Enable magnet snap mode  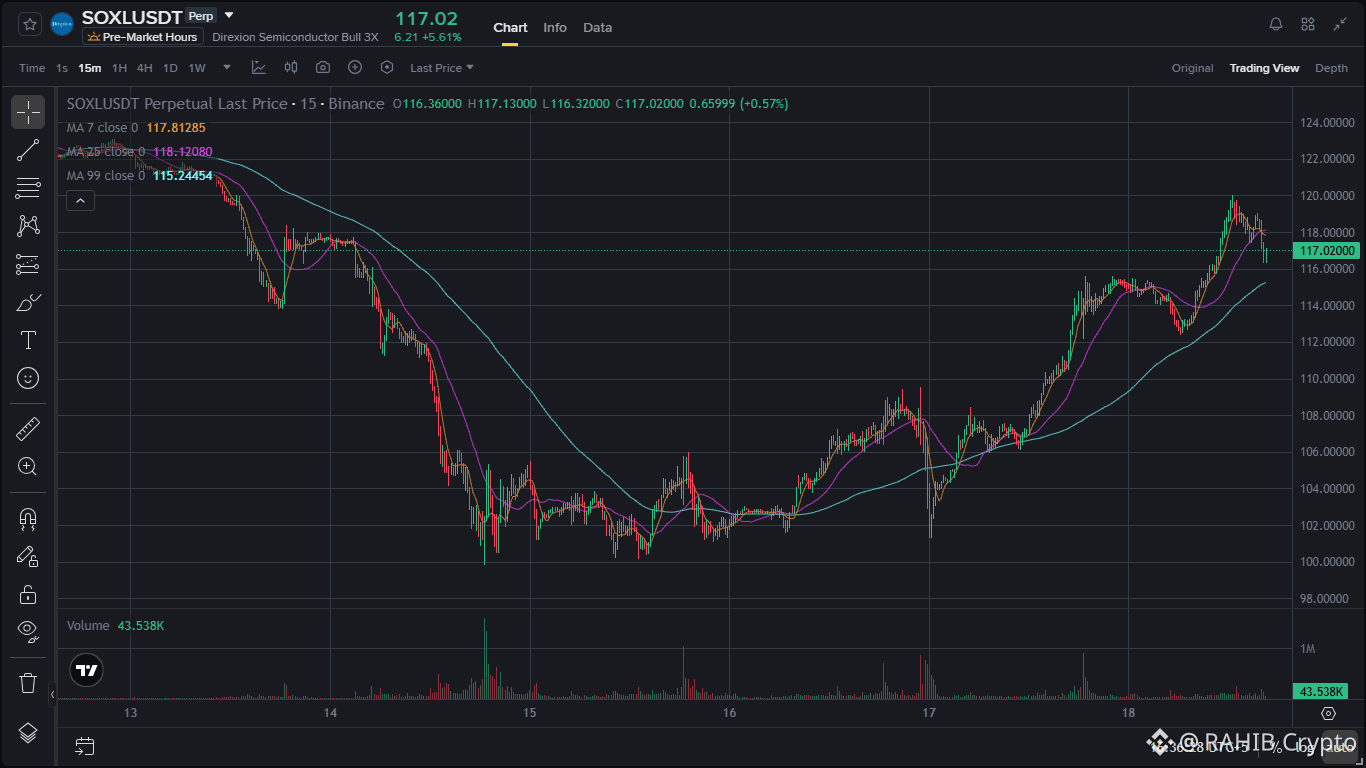pyautogui.click(x=28, y=518)
